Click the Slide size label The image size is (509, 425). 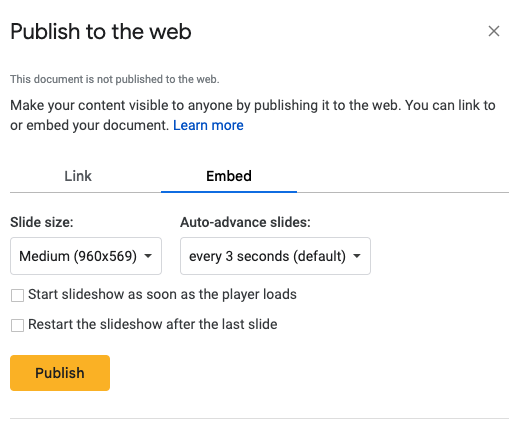[42, 222]
